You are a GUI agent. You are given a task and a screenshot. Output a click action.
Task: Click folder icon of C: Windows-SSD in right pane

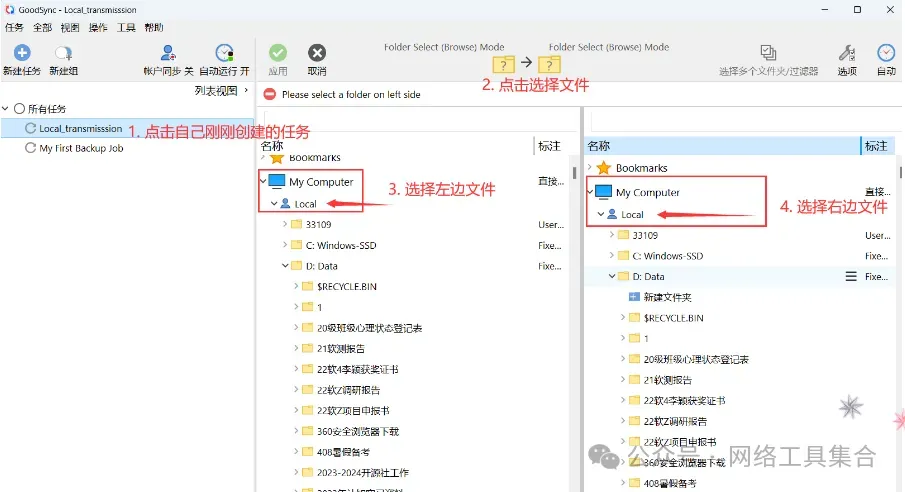click(623, 255)
